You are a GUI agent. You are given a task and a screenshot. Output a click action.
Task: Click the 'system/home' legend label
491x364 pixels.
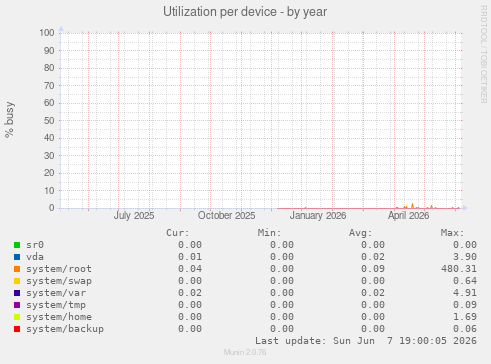click(x=59, y=317)
